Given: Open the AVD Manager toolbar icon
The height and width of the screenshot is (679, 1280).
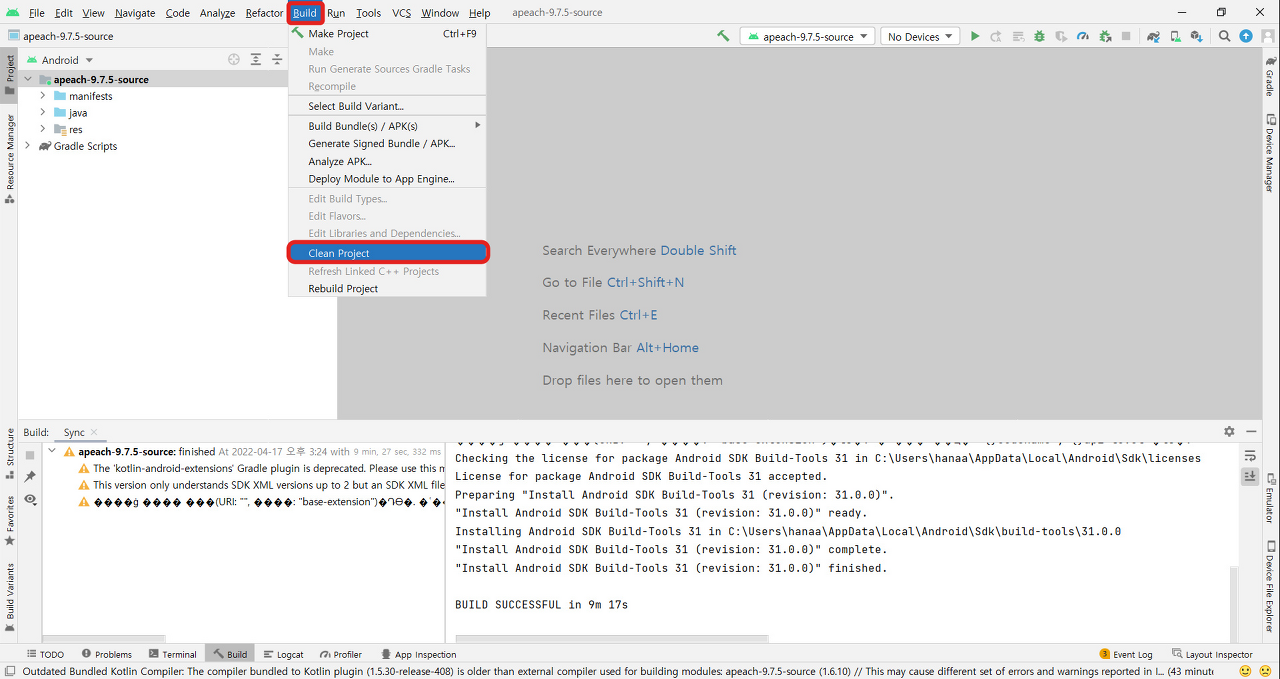Looking at the screenshot, I should click(x=1175, y=36).
